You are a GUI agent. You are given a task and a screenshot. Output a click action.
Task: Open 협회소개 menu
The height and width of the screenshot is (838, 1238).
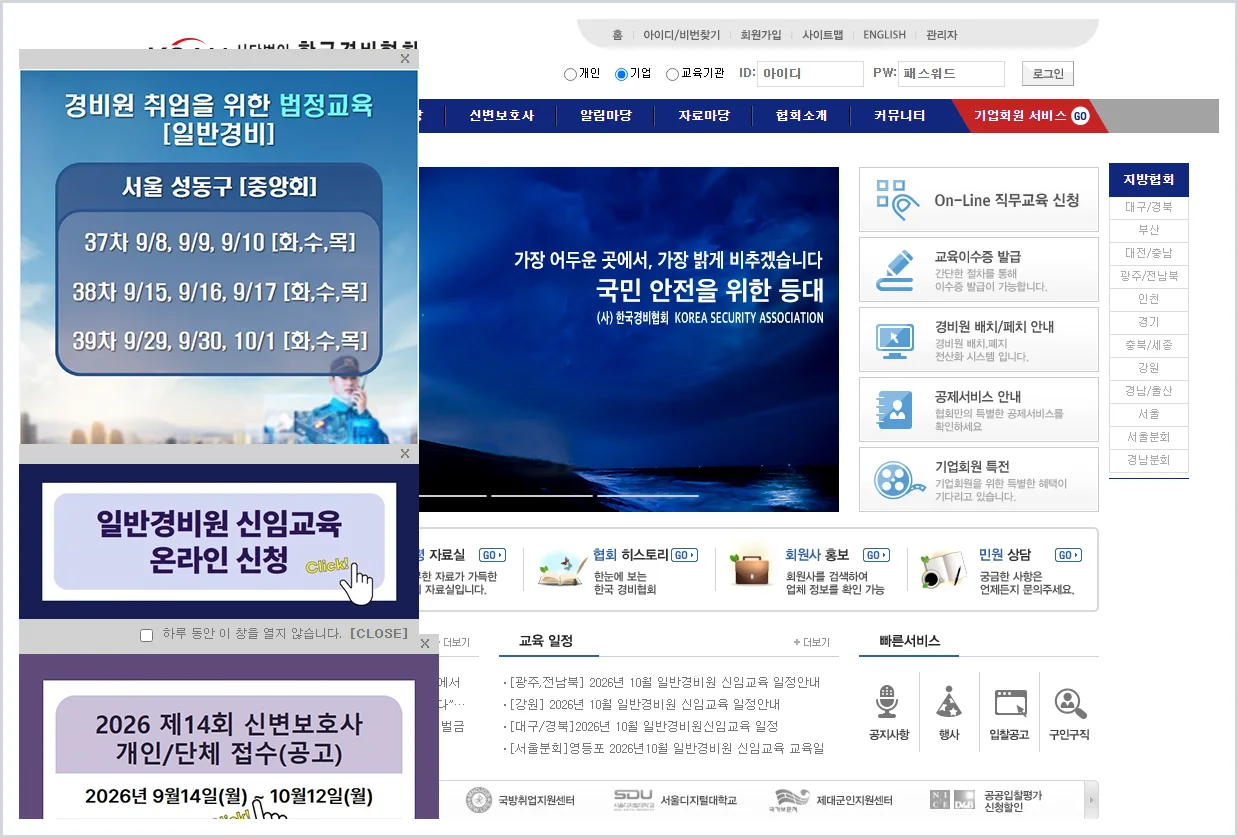coord(802,116)
